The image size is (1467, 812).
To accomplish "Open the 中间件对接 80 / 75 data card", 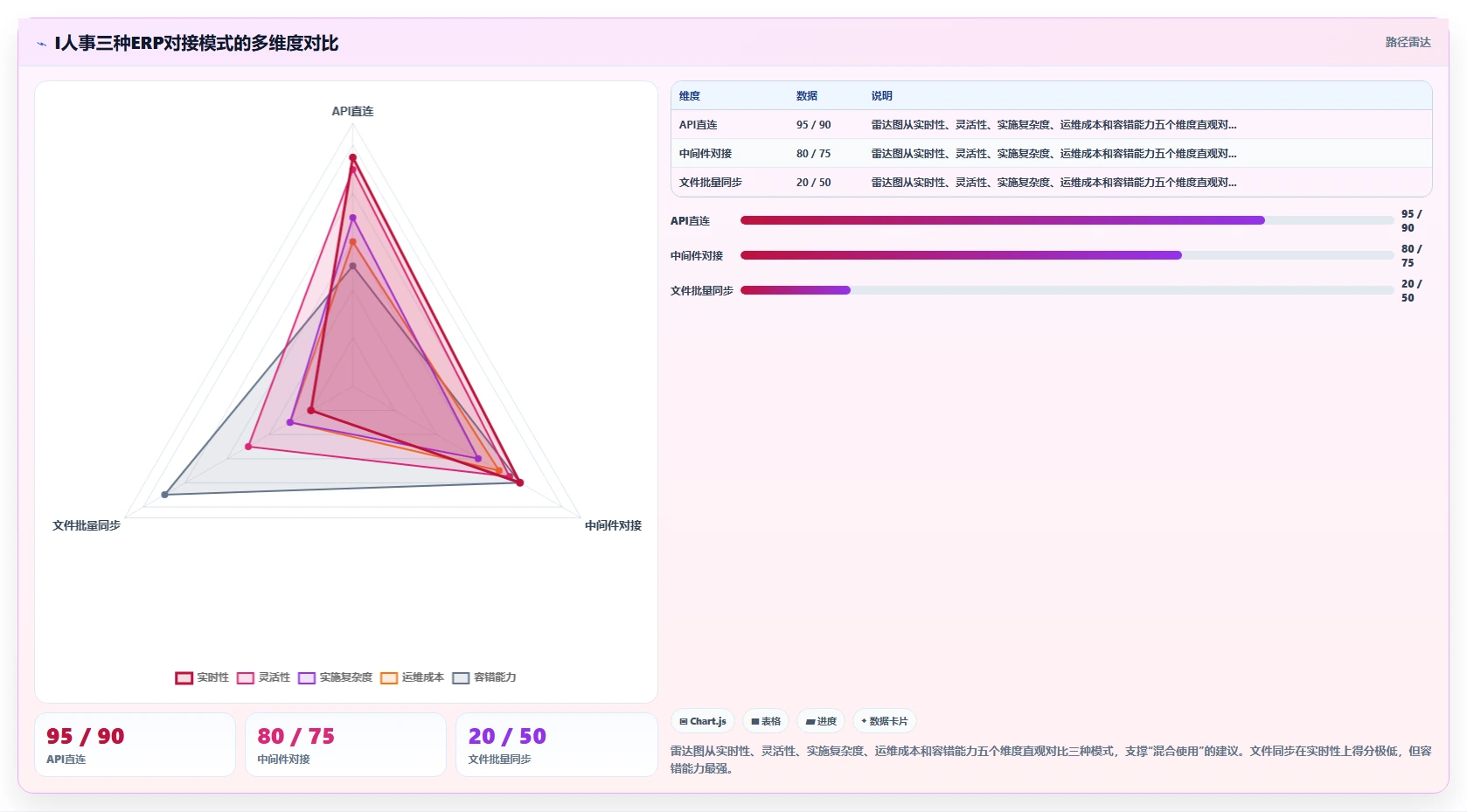I will point(345,745).
